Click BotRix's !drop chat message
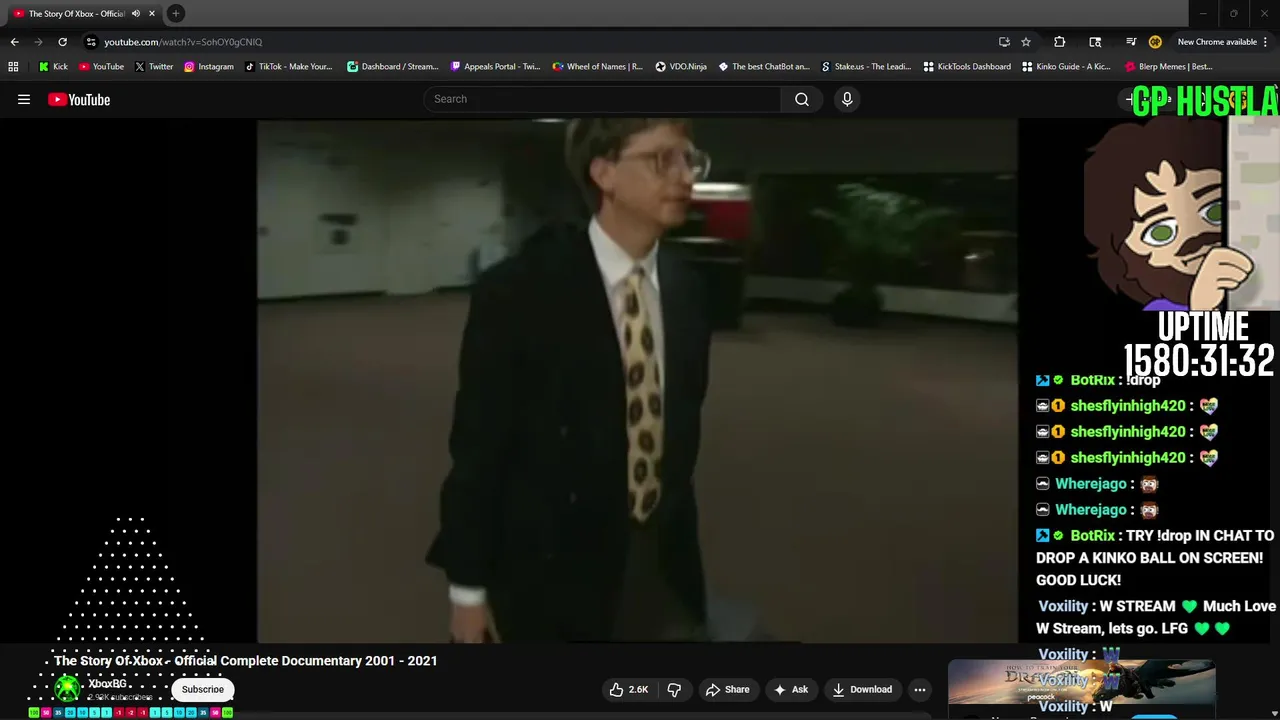The image size is (1280, 720). 1098,380
